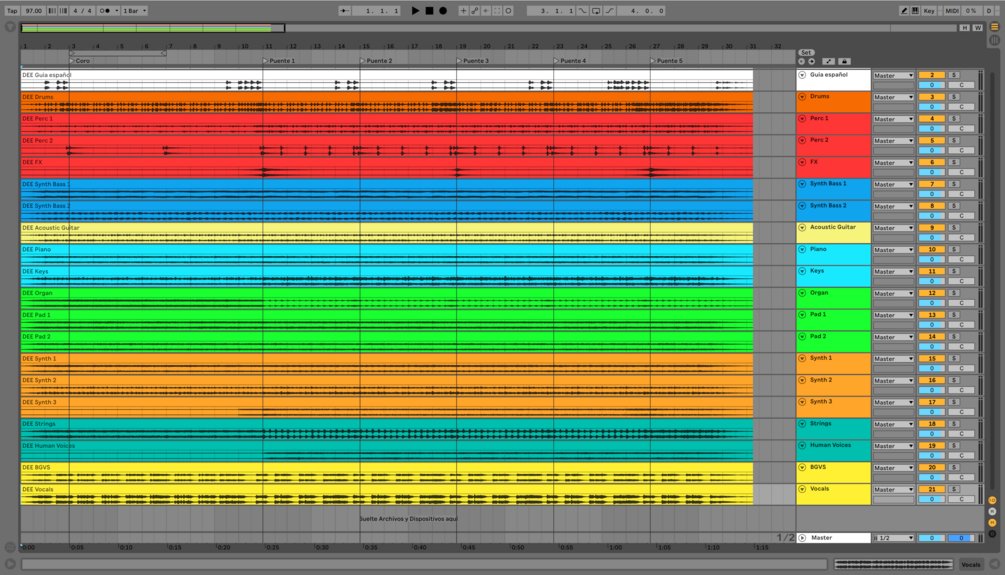Viewport: 1005px width, 575px height.
Task: Show the In/Out section with I-O button
Action: click(x=991, y=500)
